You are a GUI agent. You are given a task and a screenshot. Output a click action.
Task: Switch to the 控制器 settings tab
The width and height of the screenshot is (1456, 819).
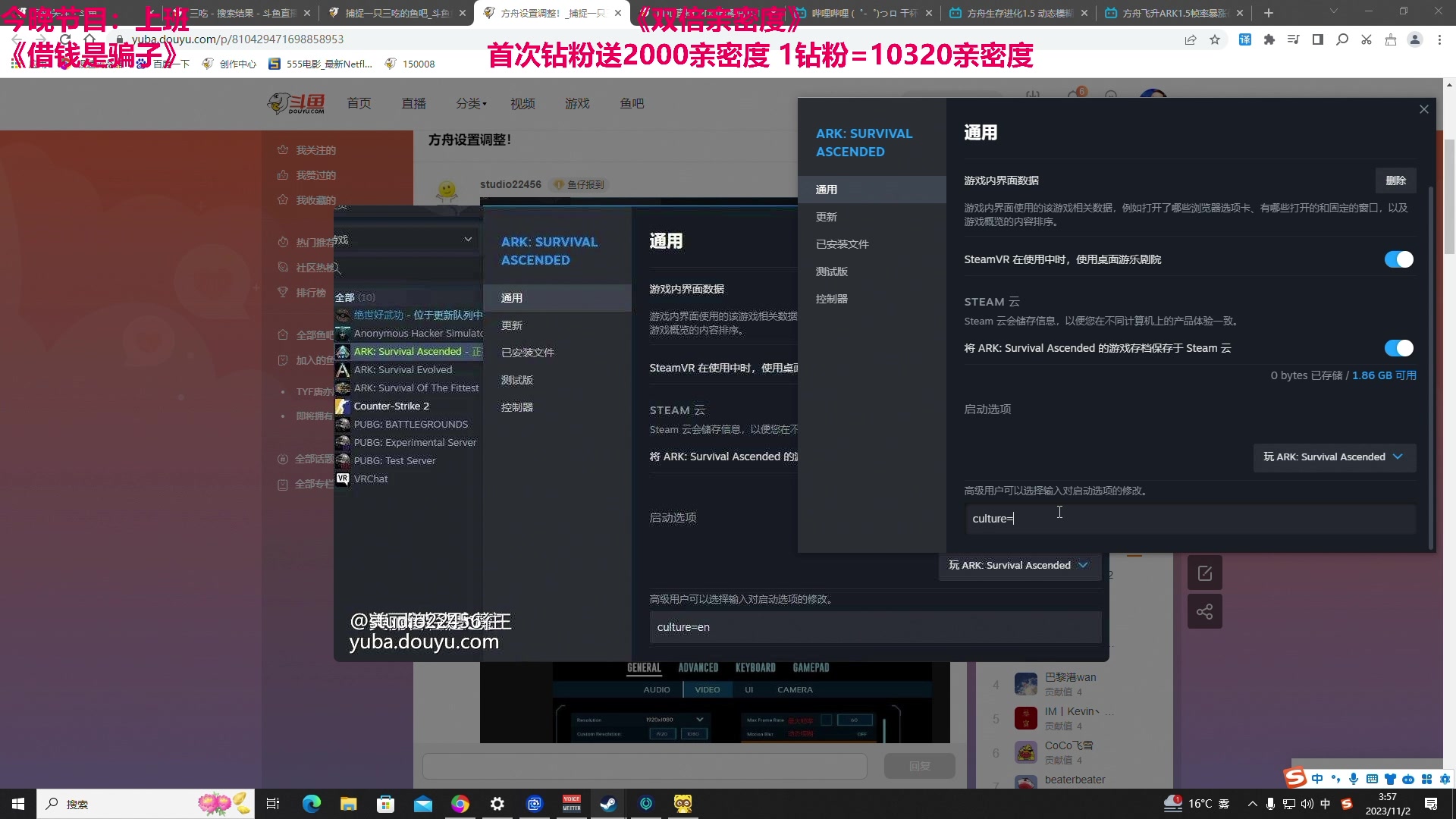pos(832,298)
